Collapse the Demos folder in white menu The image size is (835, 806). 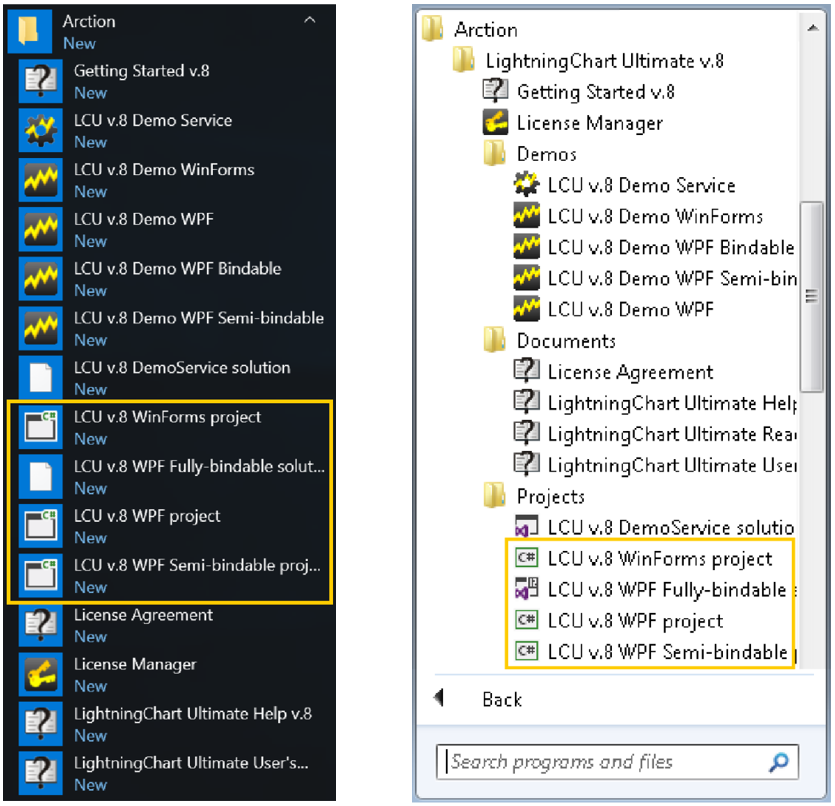(x=530, y=154)
